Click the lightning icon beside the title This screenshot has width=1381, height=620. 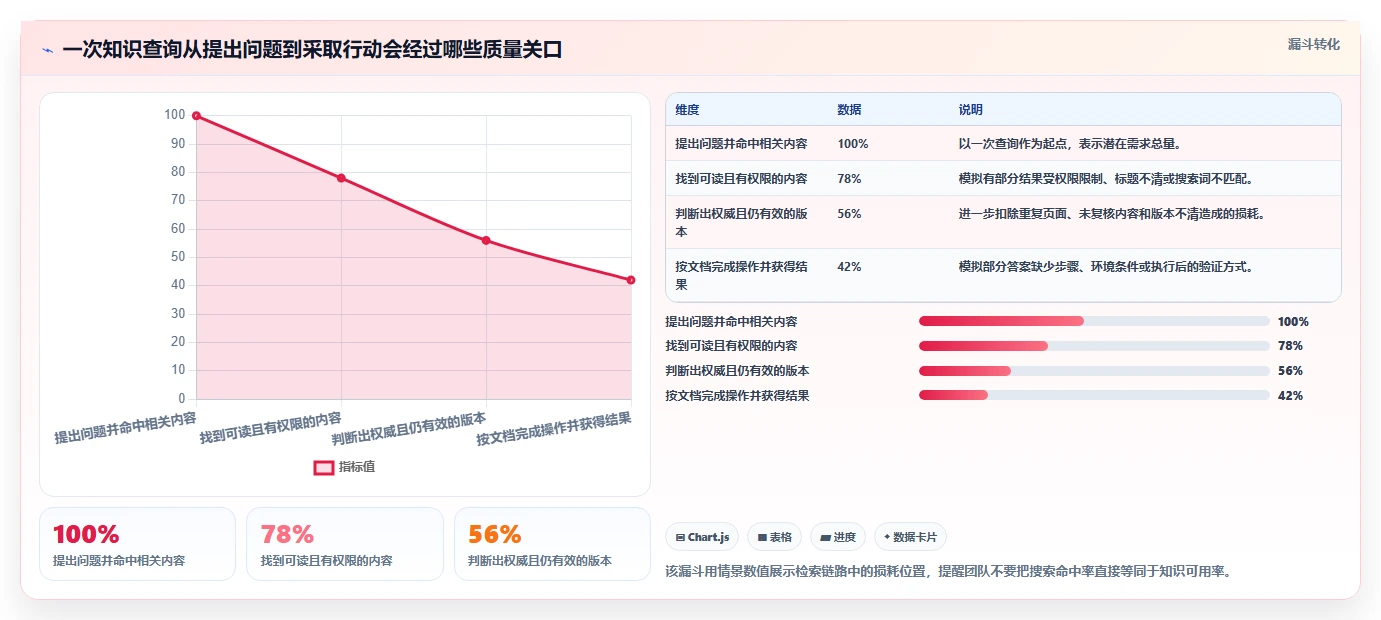[48, 50]
